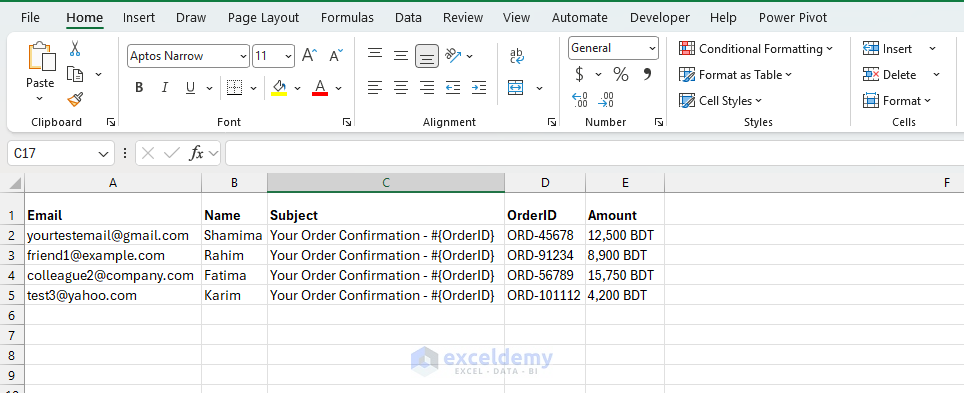Switch to the Page Layout tab
The image size is (964, 393).
pos(263,18)
